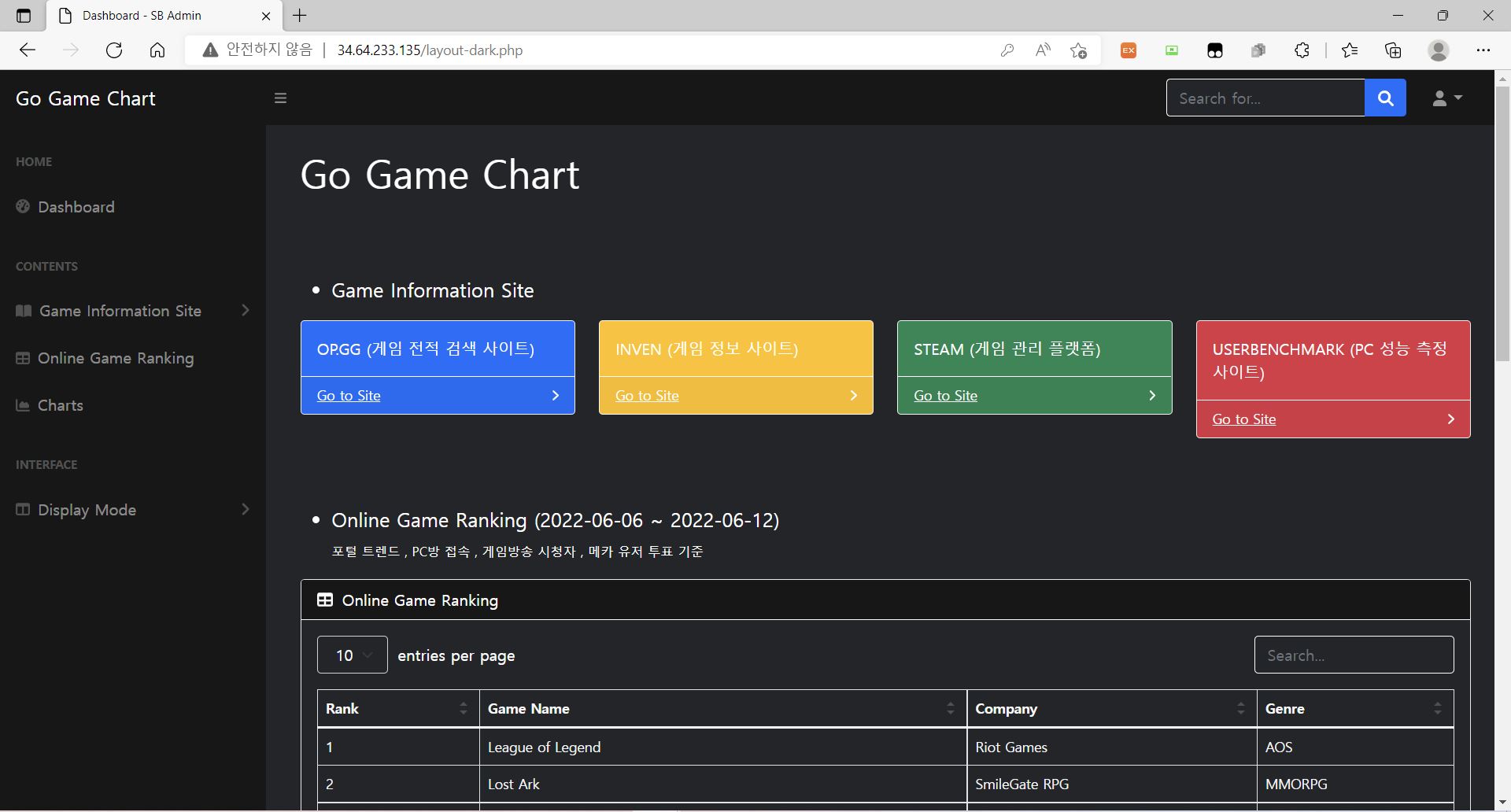Click the book icon beside Game Information Site
Screen dimensions: 1511x812
click(x=24, y=311)
